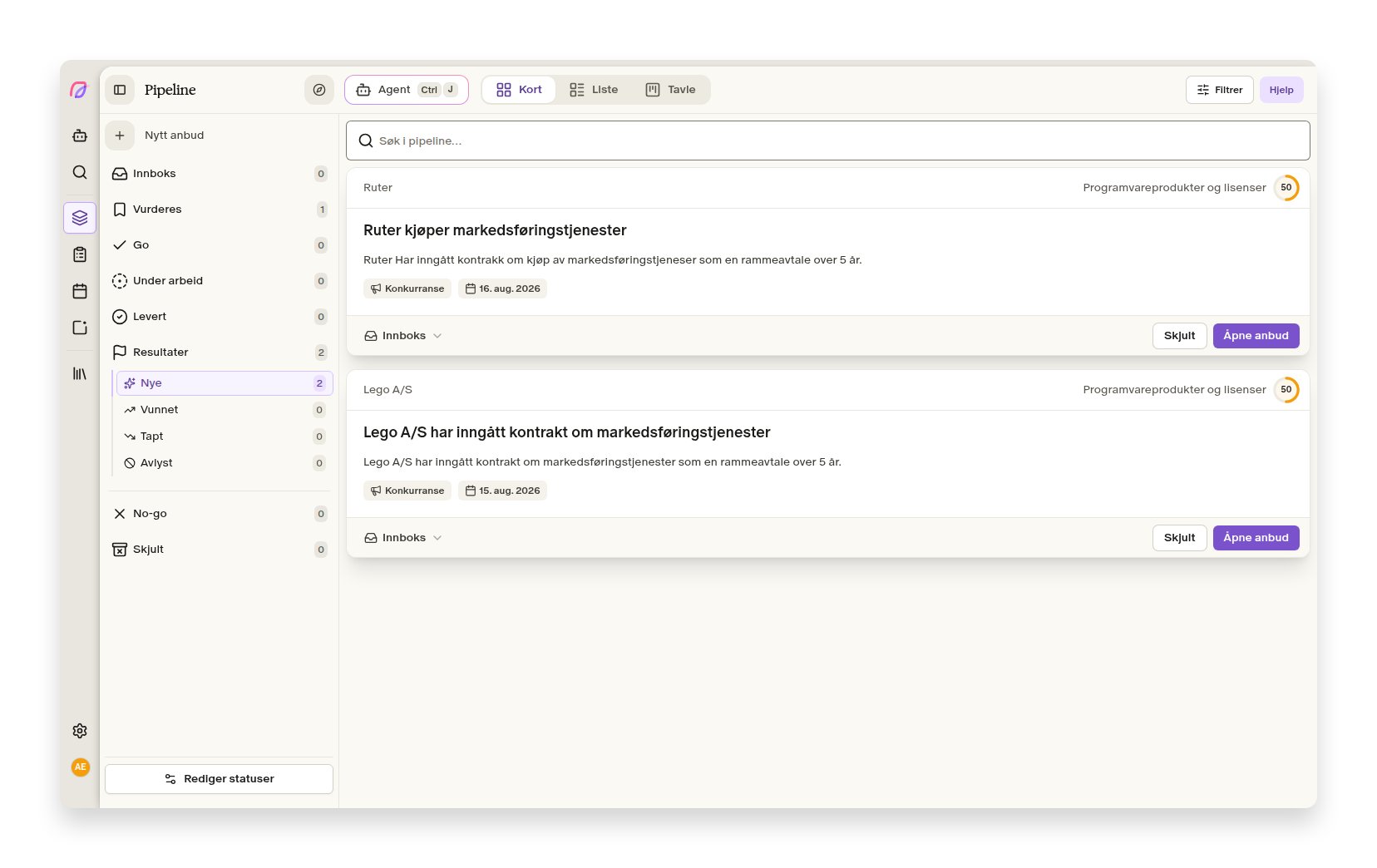This screenshot has width=1377, height=868.
Task: Select Tapt under Resultater
Action: click(225, 436)
